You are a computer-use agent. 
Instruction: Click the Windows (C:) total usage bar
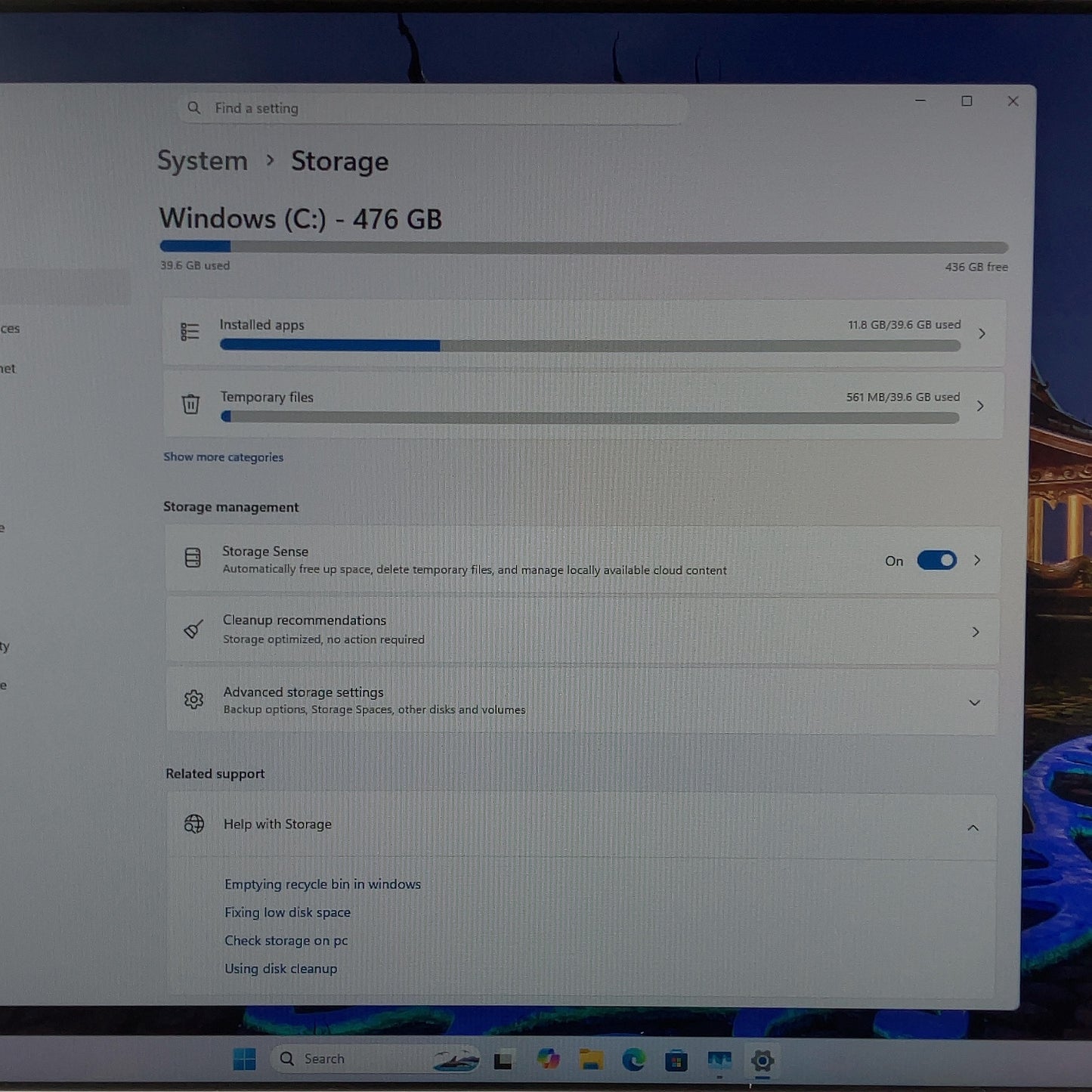click(x=584, y=247)
